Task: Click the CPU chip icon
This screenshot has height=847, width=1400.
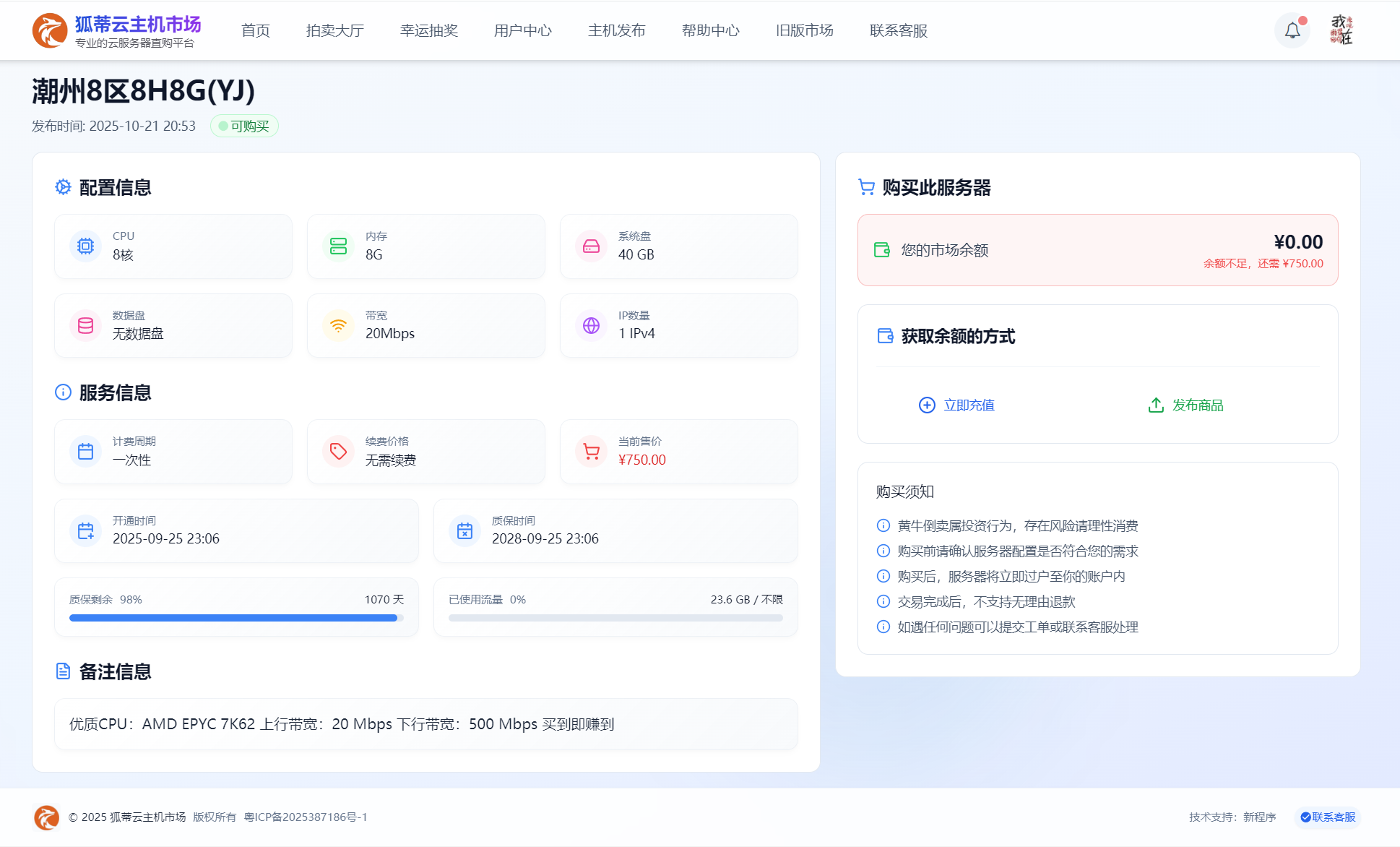Action: (85, 246)
